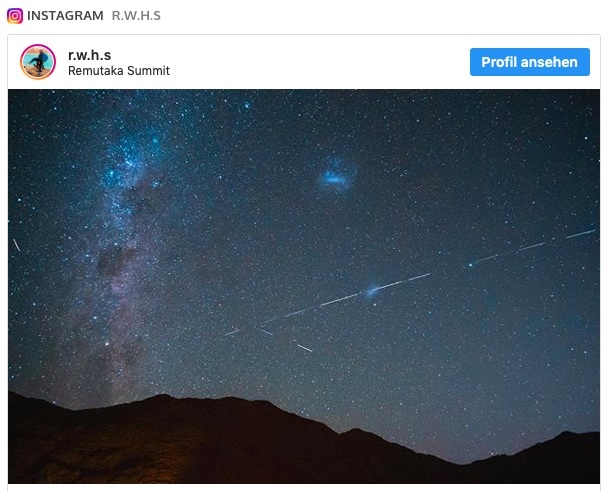Viewport: 608px width, 491px height.
Task: Select the long satellite streak in the sky
Action: [x=328, y=303]
